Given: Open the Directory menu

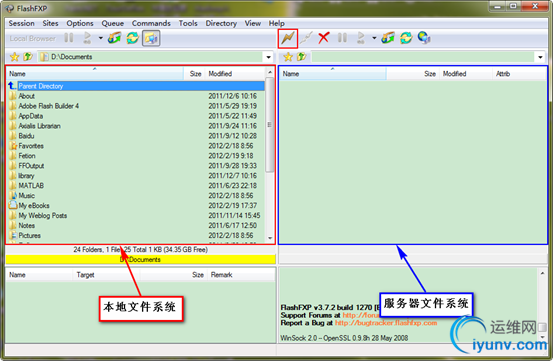Looking at the screenshot, I should 221,23.
